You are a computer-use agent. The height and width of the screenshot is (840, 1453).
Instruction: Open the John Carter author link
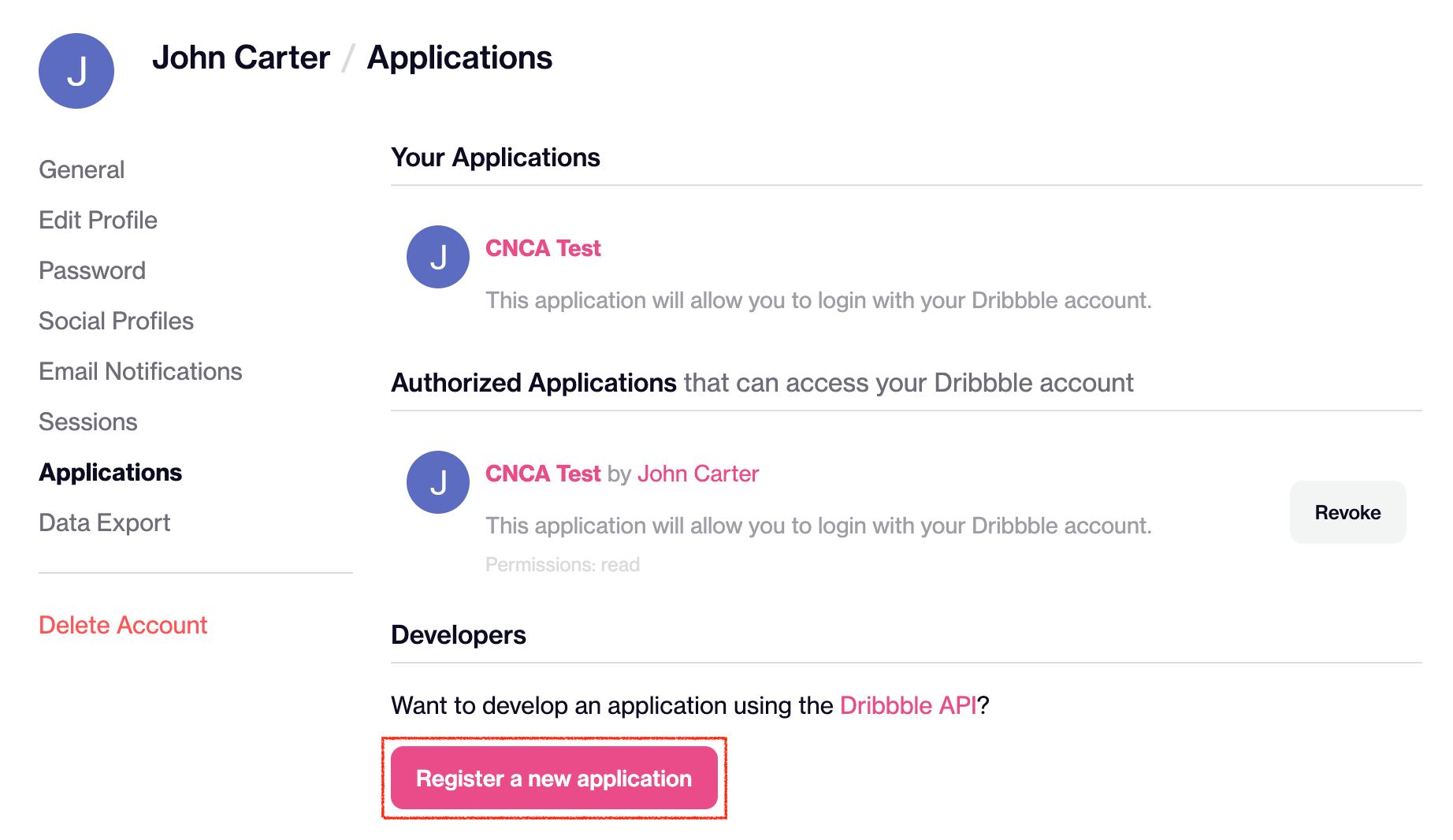(x=698, y=474)
